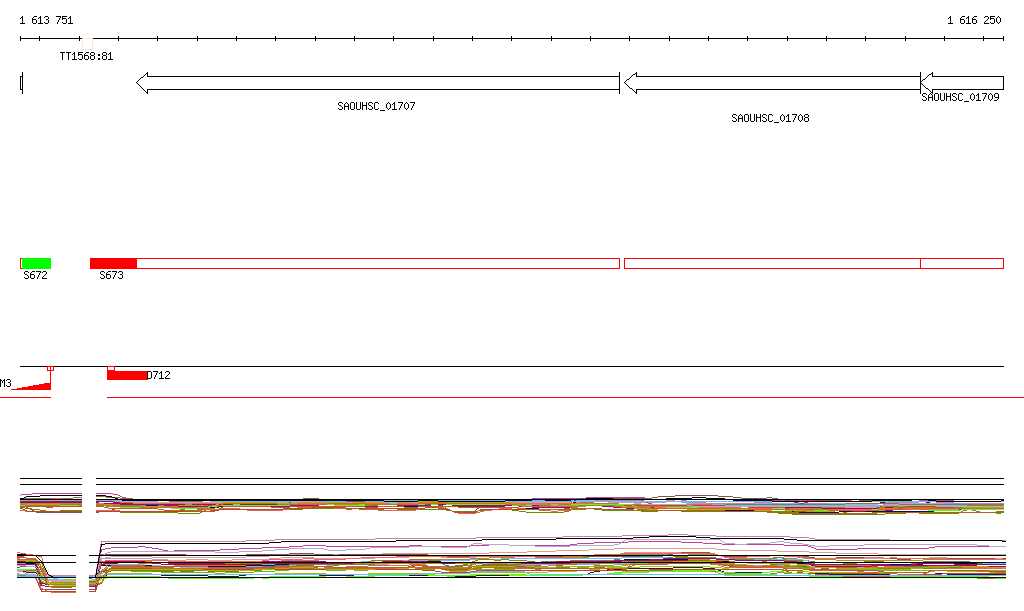This screenshot has width=1024, height=611.
Task: Select the SAOUHSC_01709 gene arrow
Action: coord(962,83)
